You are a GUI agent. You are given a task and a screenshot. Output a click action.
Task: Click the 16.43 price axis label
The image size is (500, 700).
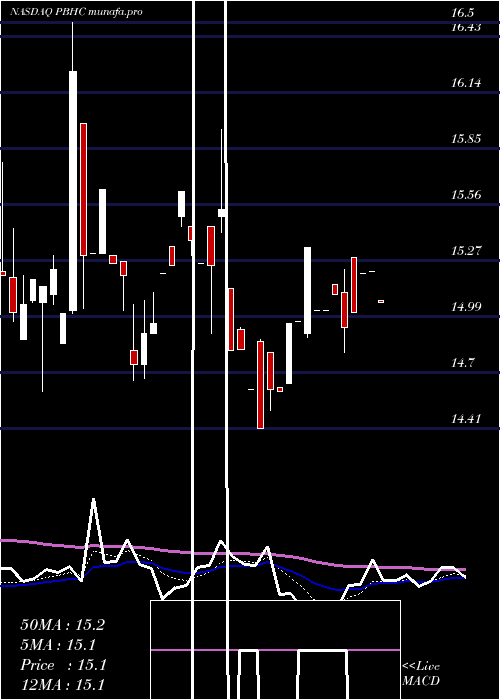pyautogui.click(x=466, y=27)
